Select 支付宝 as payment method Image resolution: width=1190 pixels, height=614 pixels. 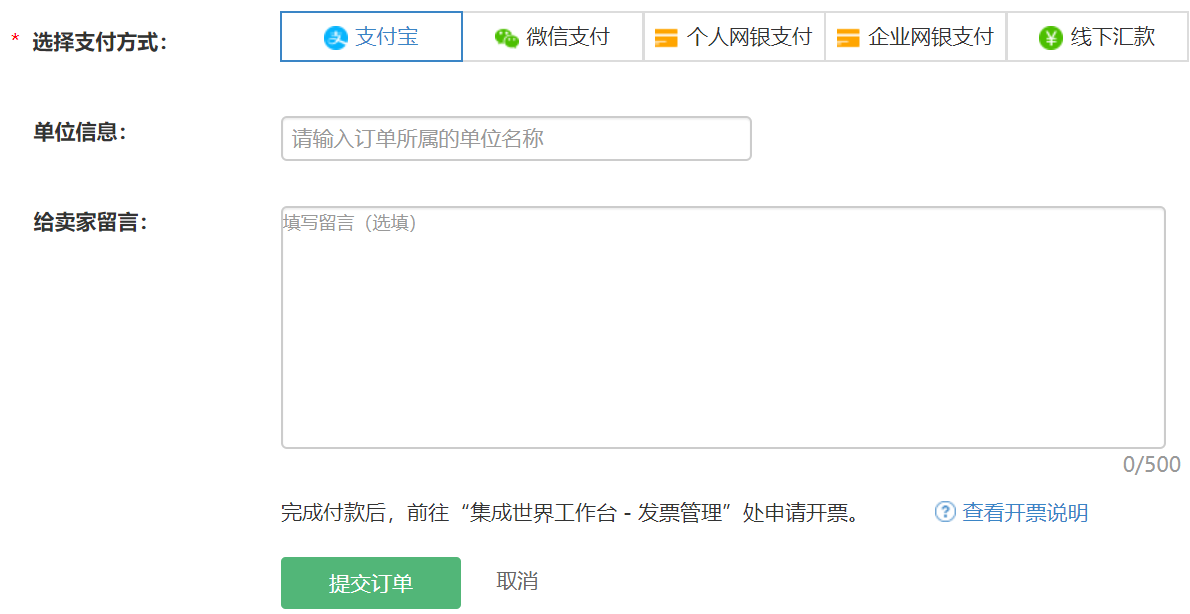tap(371, 36)
